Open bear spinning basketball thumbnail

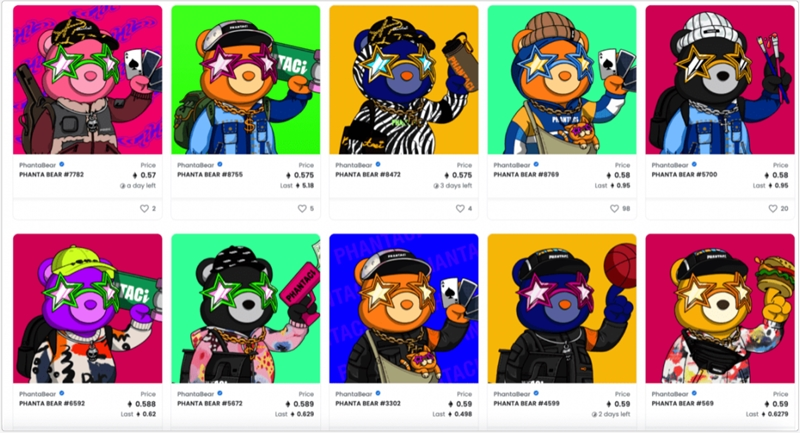562,309
